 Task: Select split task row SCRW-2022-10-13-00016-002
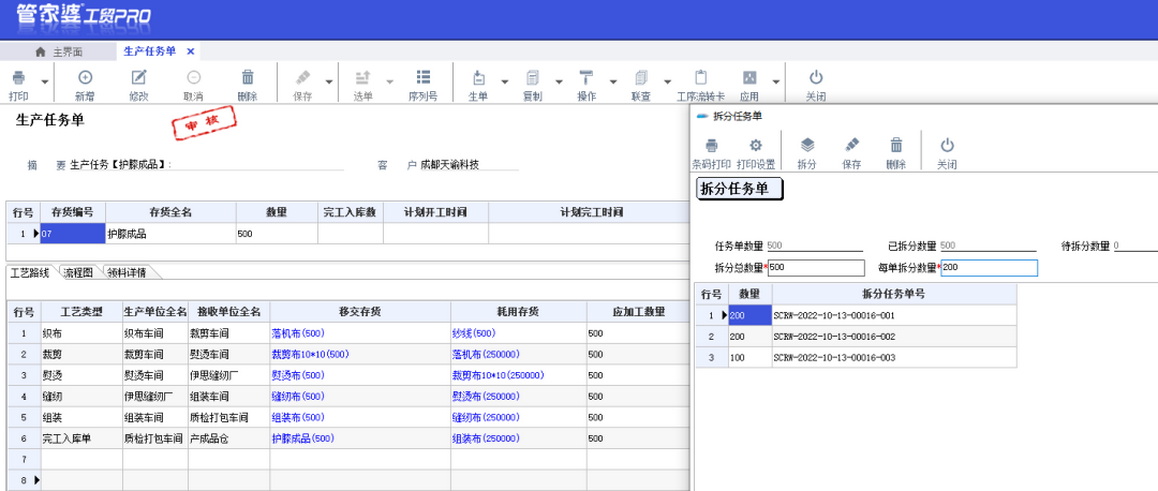pos(833,337)
